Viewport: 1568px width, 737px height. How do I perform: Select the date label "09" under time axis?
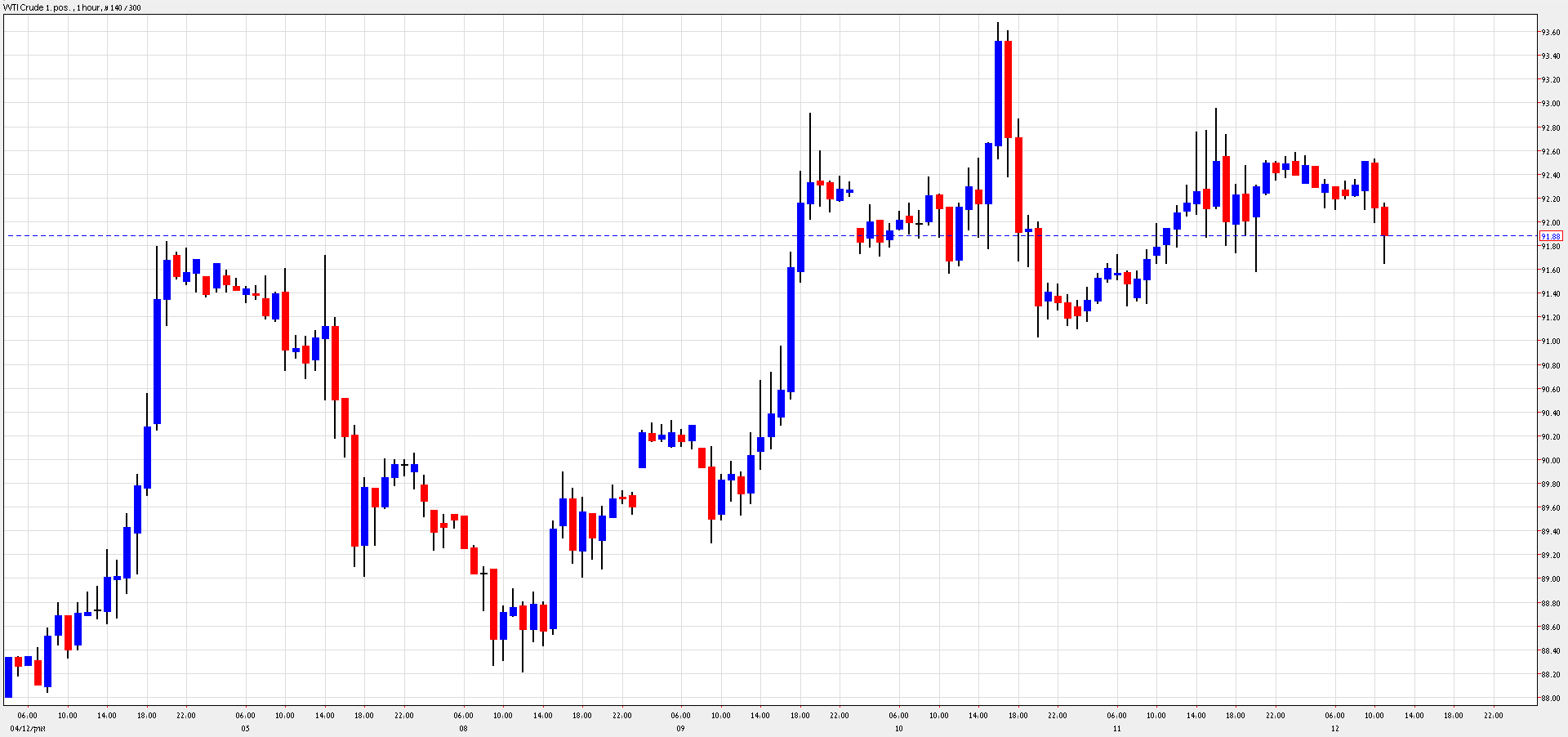point(680,729)
